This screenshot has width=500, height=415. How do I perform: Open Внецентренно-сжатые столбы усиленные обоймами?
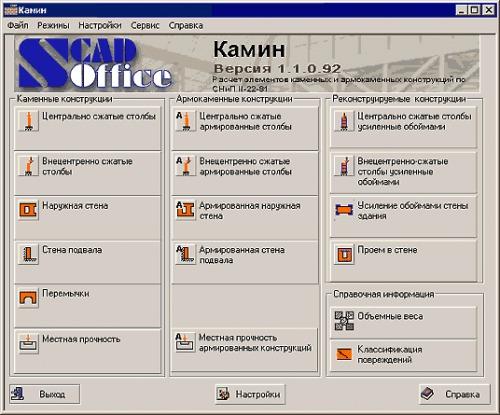[403, 172]
